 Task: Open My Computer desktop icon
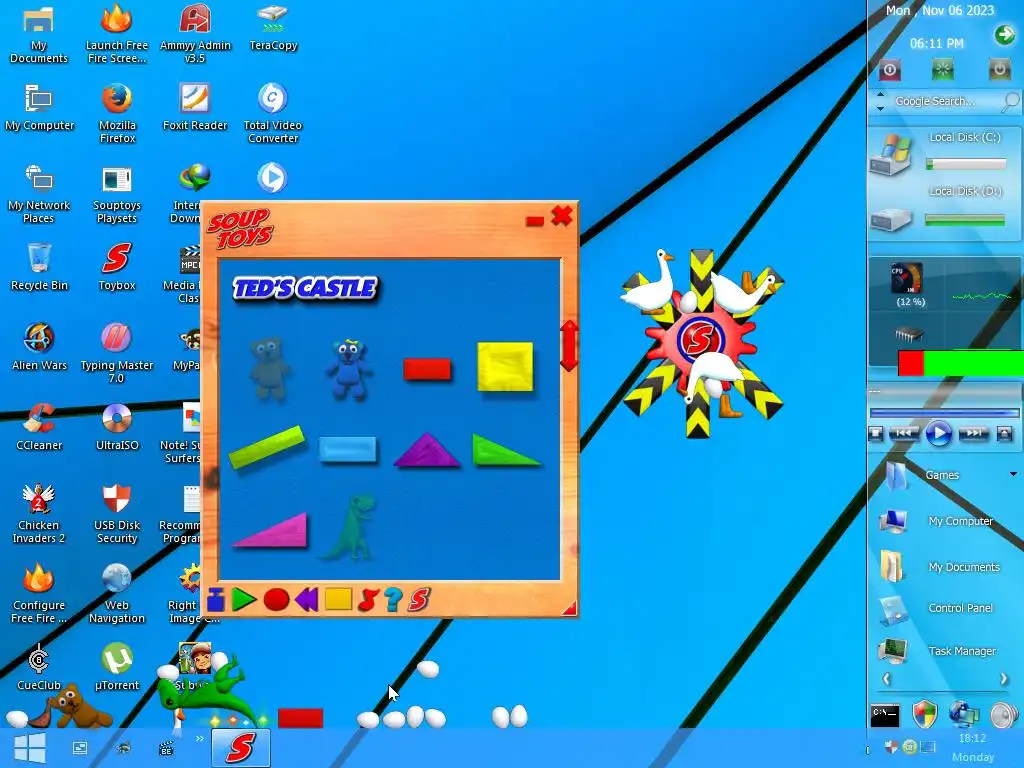point(39,107)
